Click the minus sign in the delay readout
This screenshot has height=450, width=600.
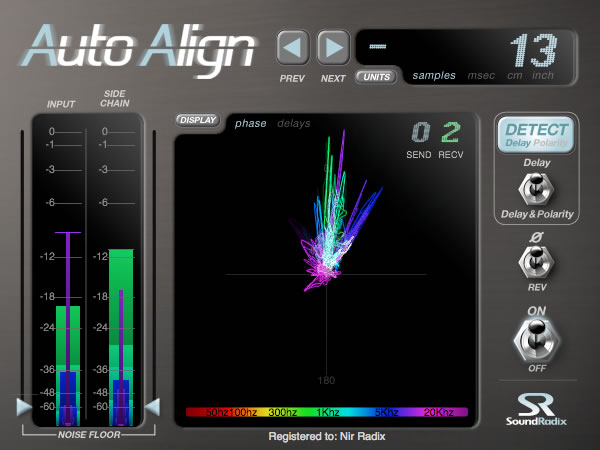pyautogui.click(x=378, y=46)
